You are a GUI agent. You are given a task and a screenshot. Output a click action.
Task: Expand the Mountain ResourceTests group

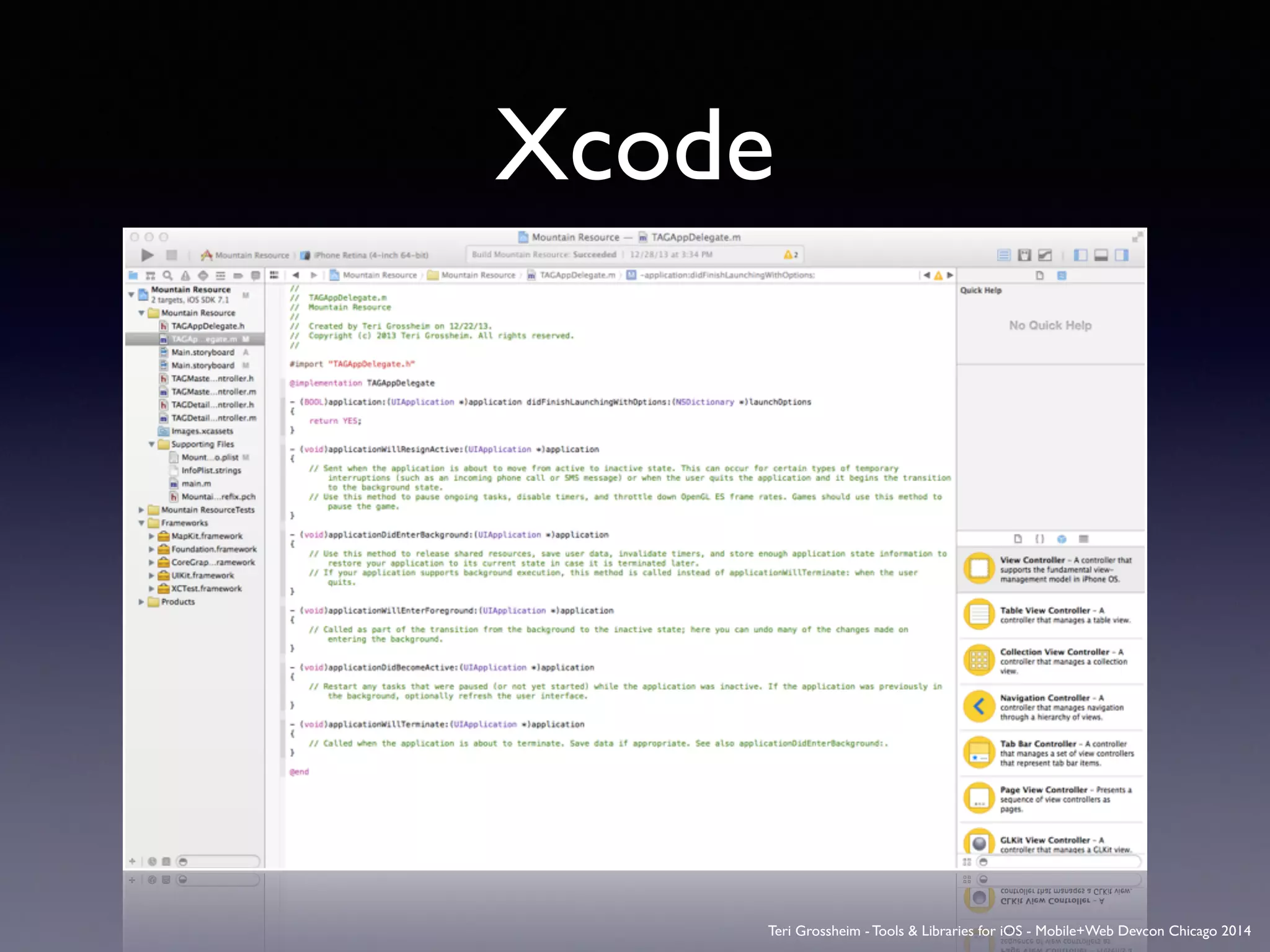(x=141, y=510)
